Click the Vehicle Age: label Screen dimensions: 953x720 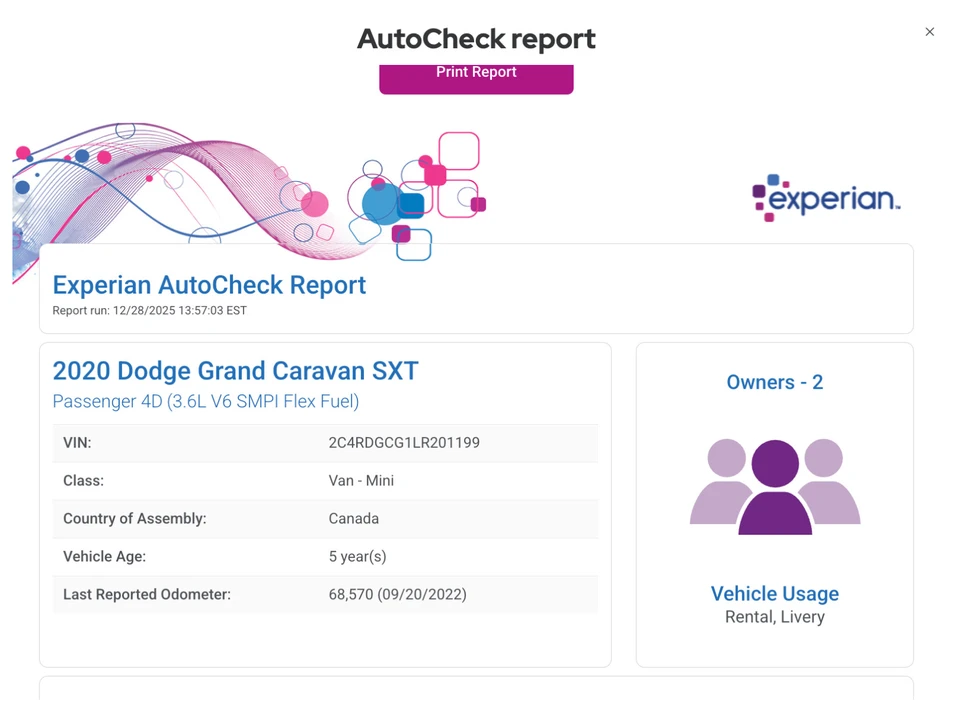pyautogui.click(x=105, y=557)
